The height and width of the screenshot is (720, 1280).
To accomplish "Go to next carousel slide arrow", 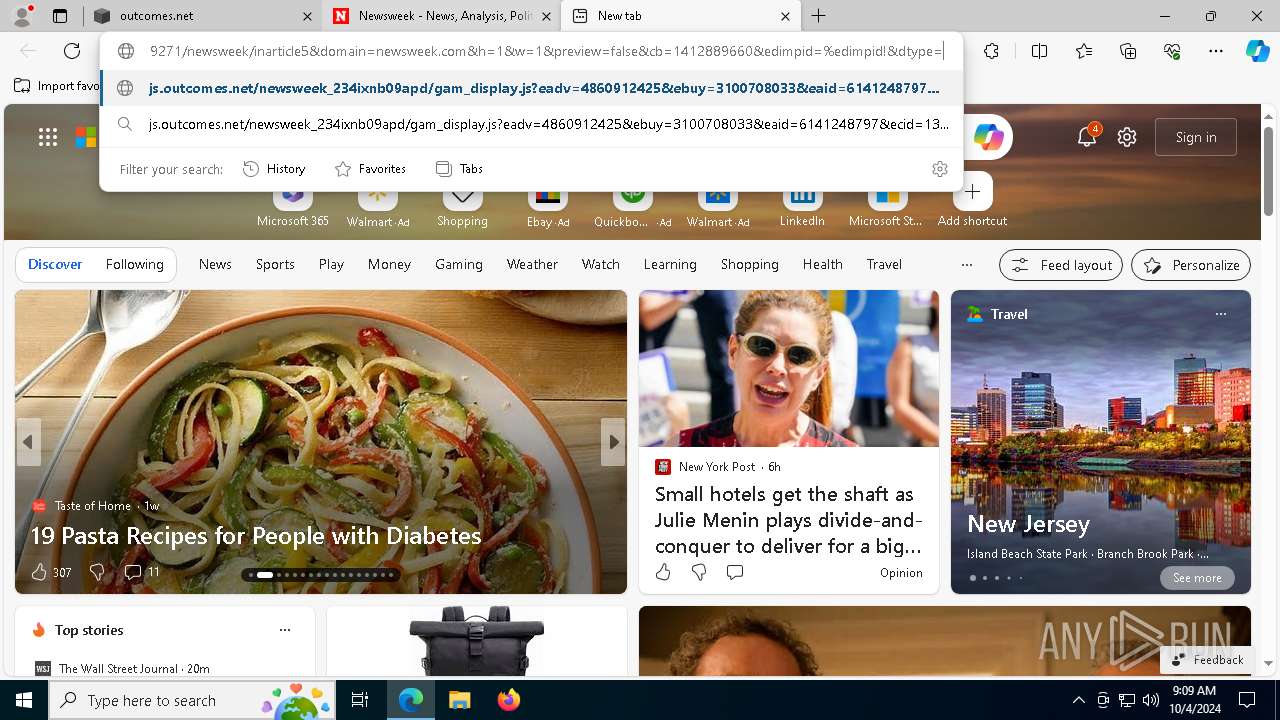I will (x=613, y=442).
